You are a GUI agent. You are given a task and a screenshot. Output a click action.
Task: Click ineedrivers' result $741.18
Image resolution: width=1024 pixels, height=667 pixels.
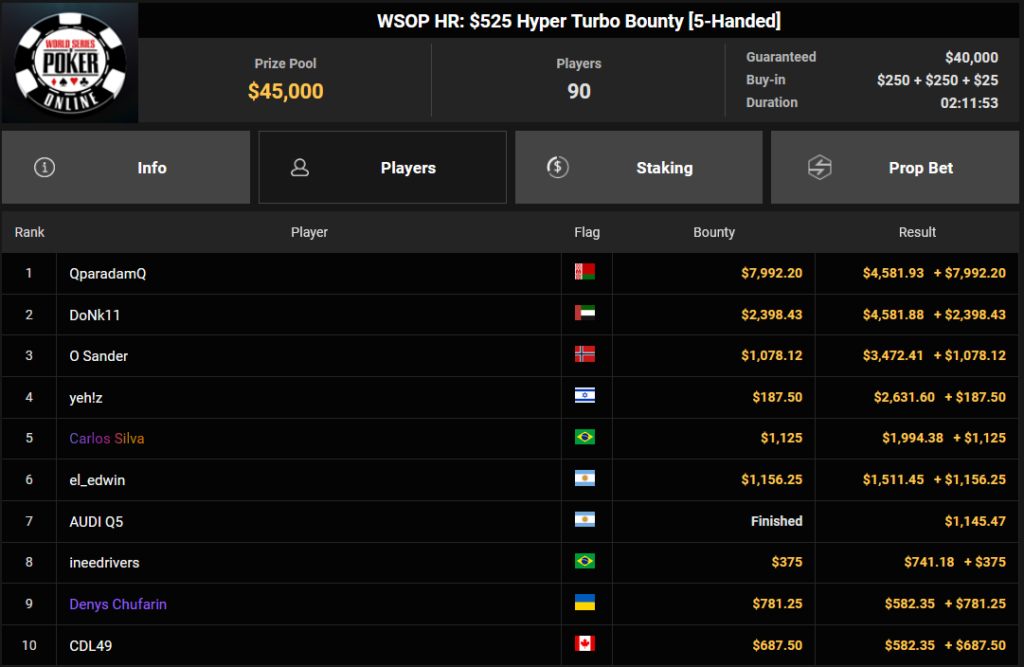point(929,562)
